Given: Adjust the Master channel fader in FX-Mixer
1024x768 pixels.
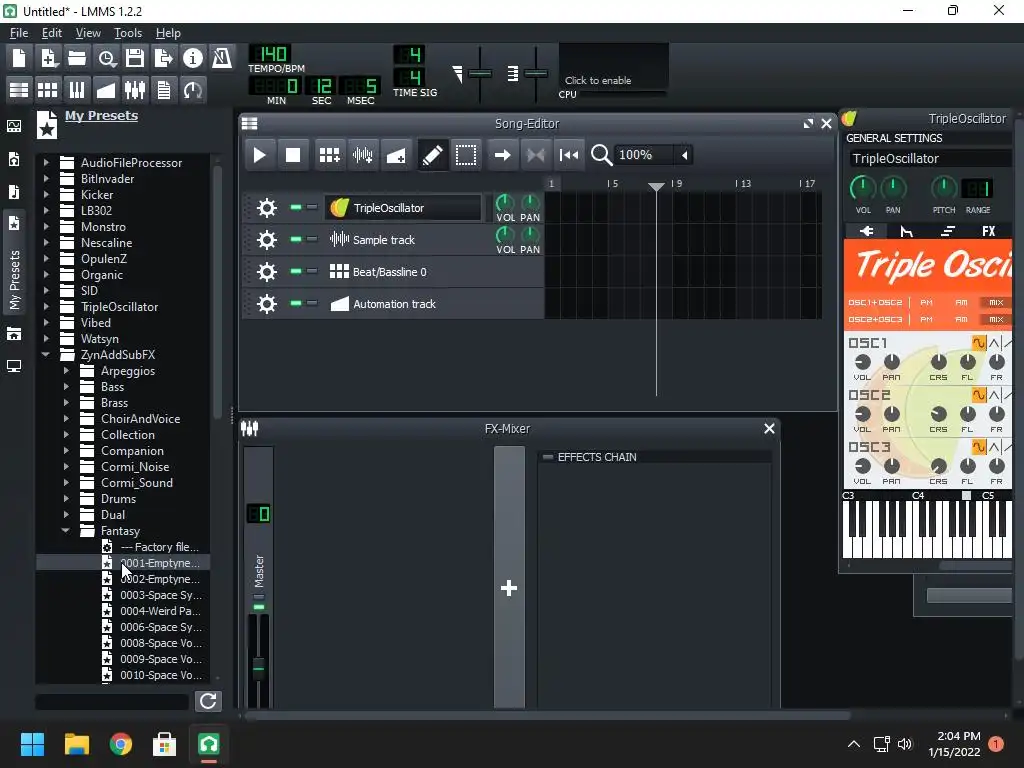Looking at the screenshot, I should pos(259,667).
